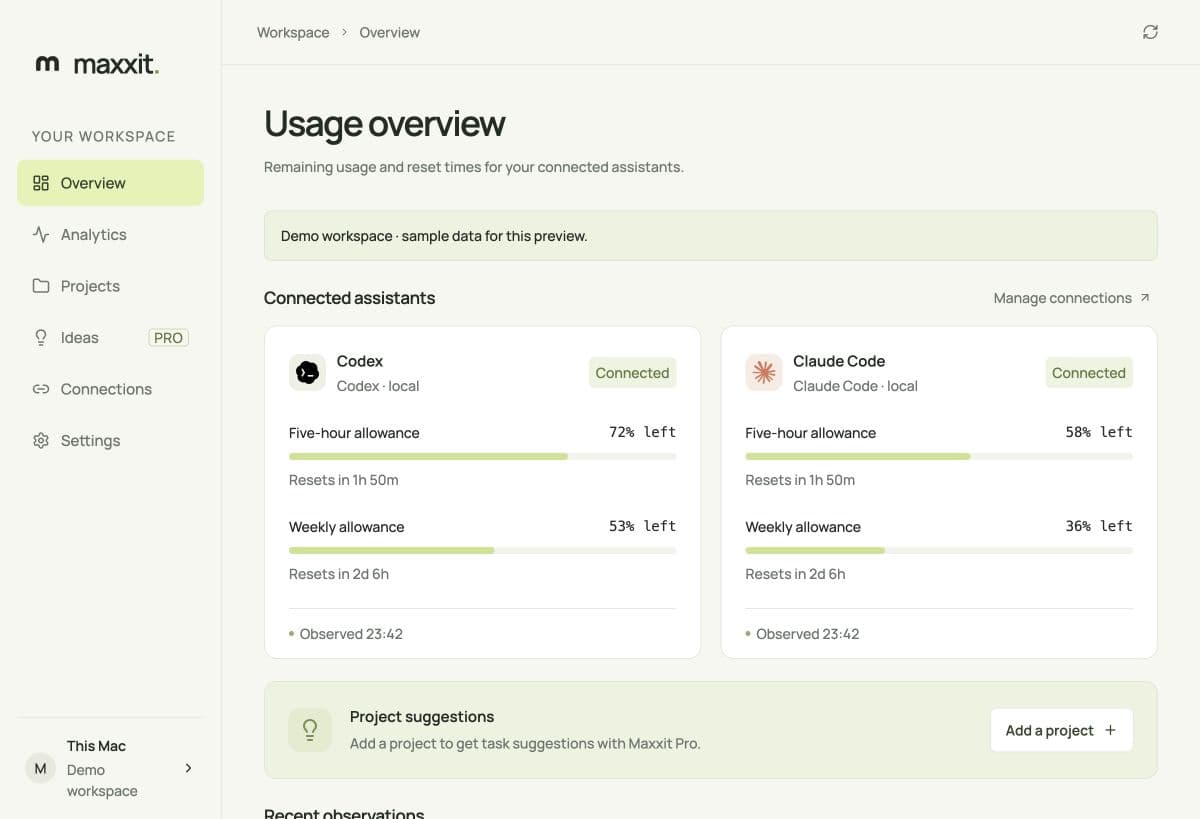Click the arrow icon beside Manage connections
1200x819 pixels.
pos(1145,298)
